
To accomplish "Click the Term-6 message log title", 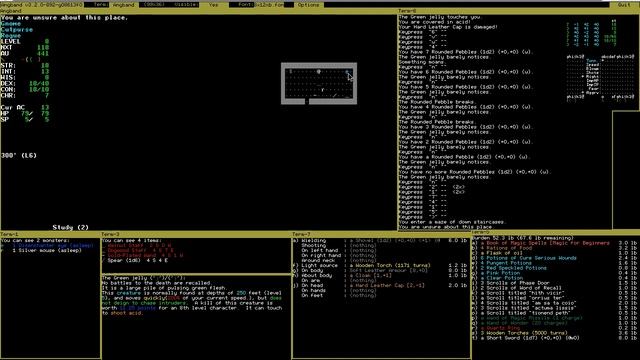I will coord(407,11).
